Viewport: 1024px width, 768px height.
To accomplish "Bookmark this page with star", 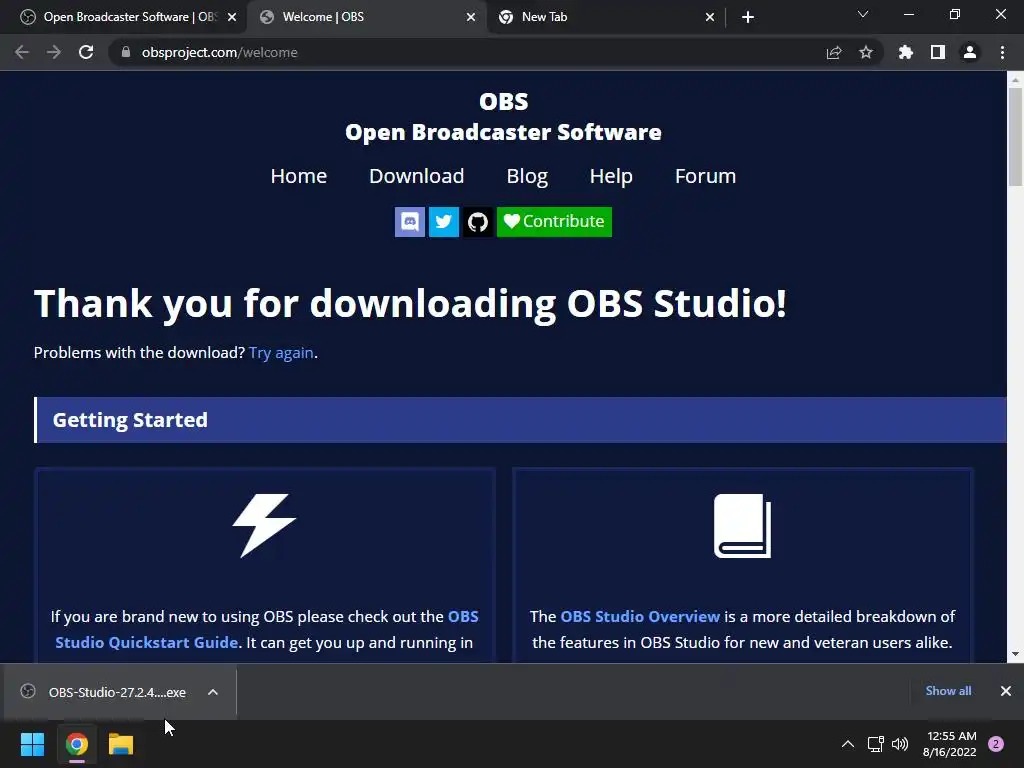I will click(x=866, y=52).
